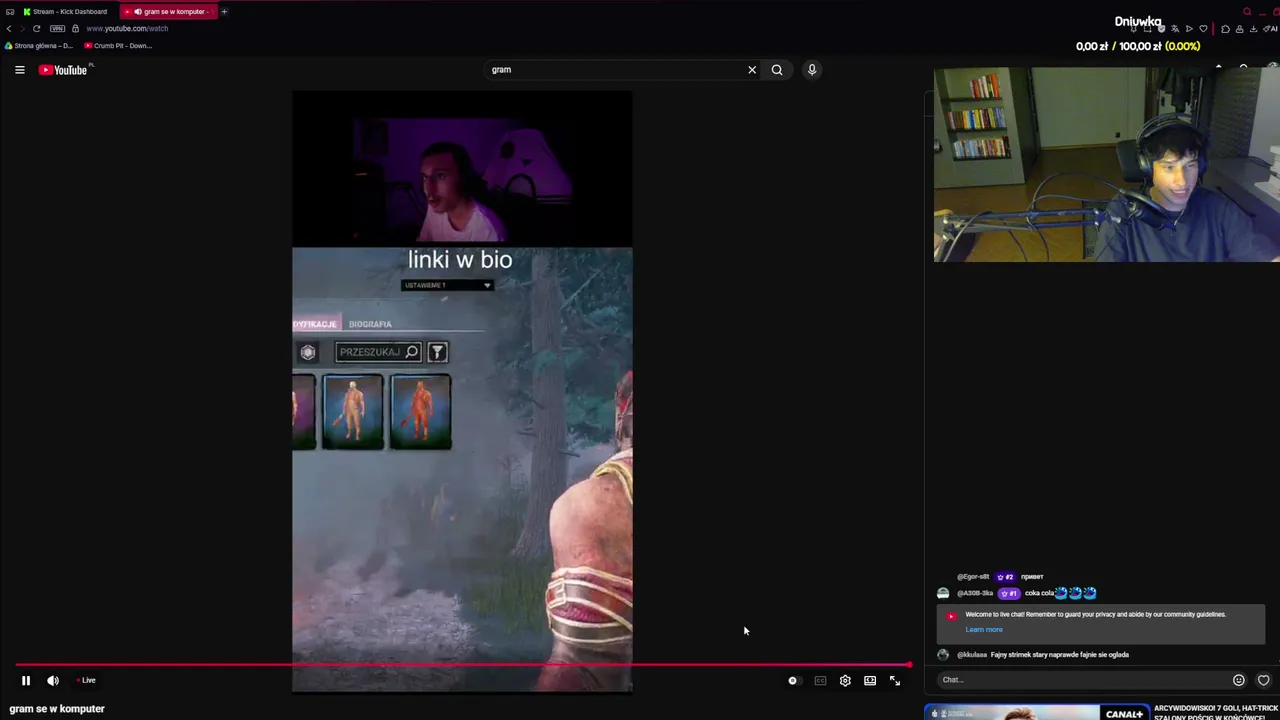
Task: Open the browser AI assistant button
Action: [x=1270, y=29]
